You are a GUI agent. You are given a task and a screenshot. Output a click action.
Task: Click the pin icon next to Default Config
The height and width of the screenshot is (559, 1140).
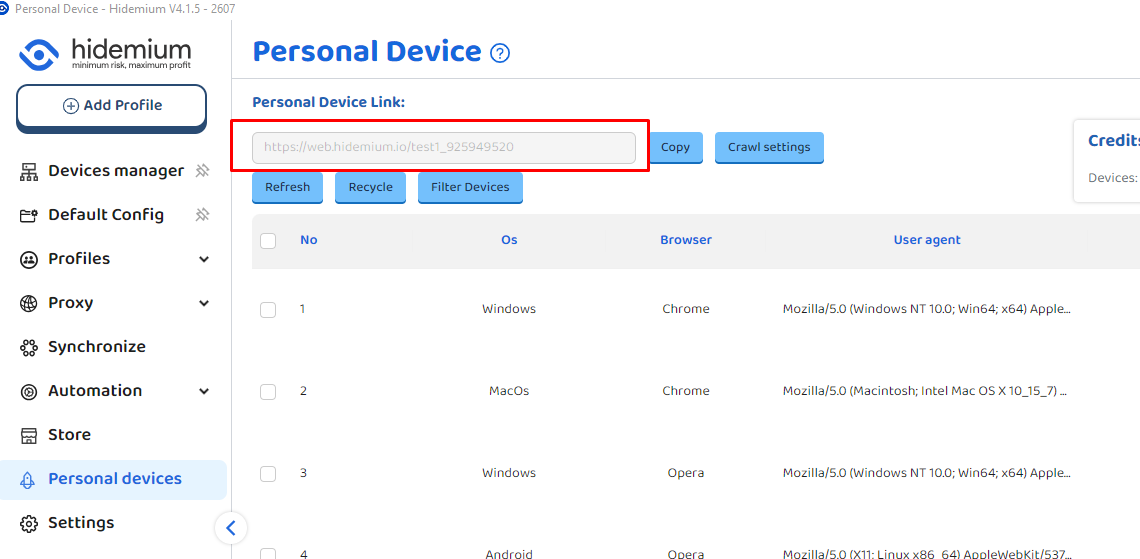202,215
